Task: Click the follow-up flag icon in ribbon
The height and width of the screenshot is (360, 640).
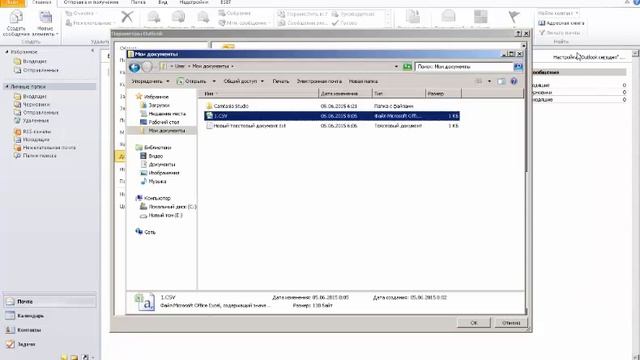Action: (x=514, y=18)
